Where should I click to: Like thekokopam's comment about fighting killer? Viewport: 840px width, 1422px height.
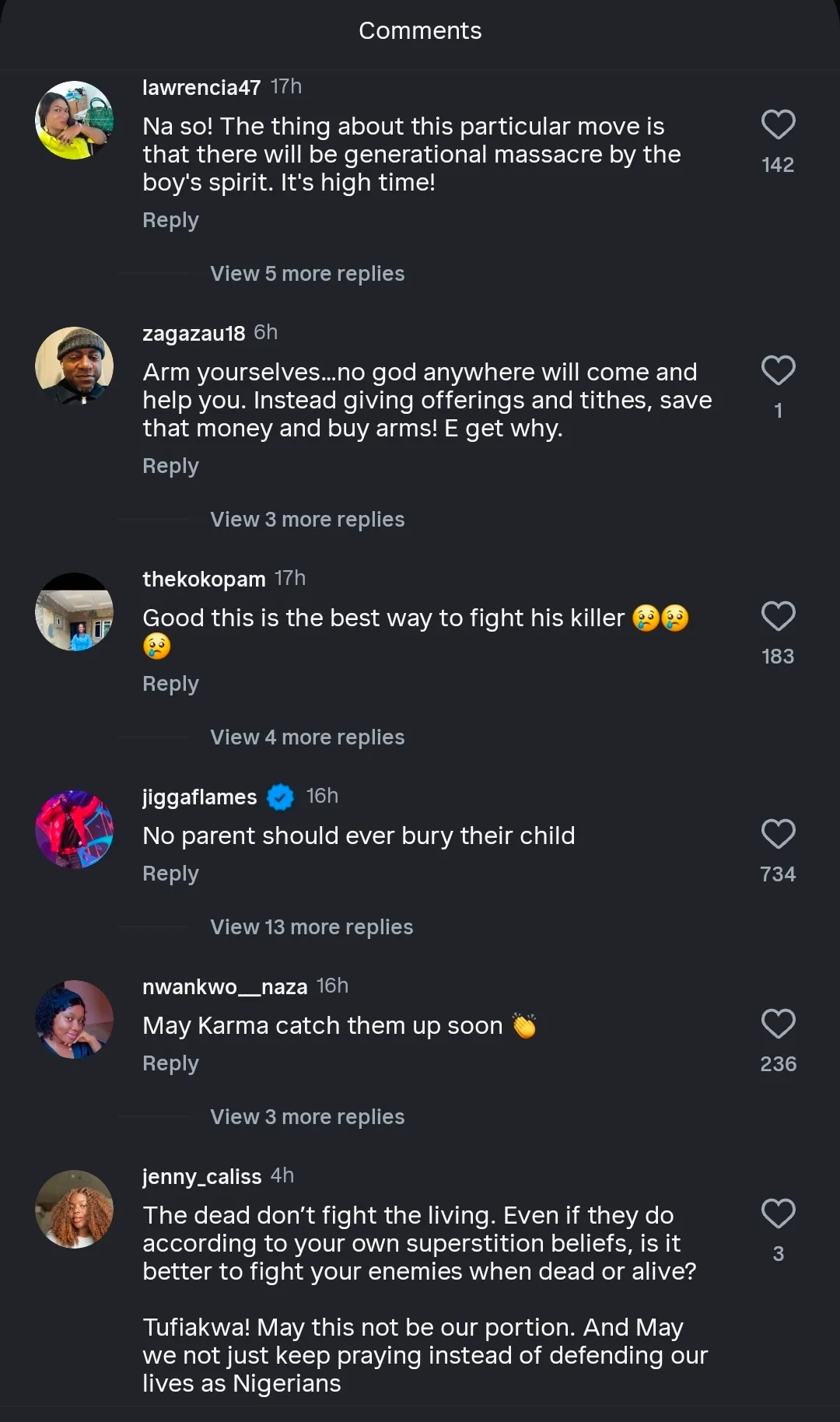point(778,617)
